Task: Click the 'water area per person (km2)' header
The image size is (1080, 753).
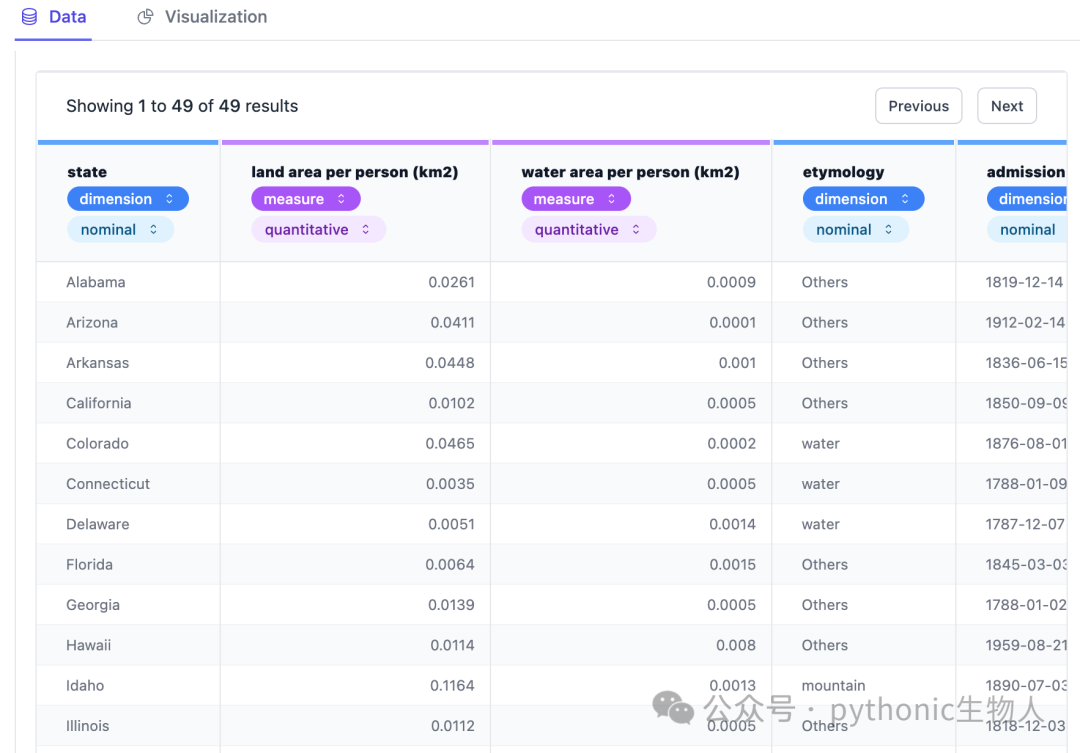Action: (630, 172)
